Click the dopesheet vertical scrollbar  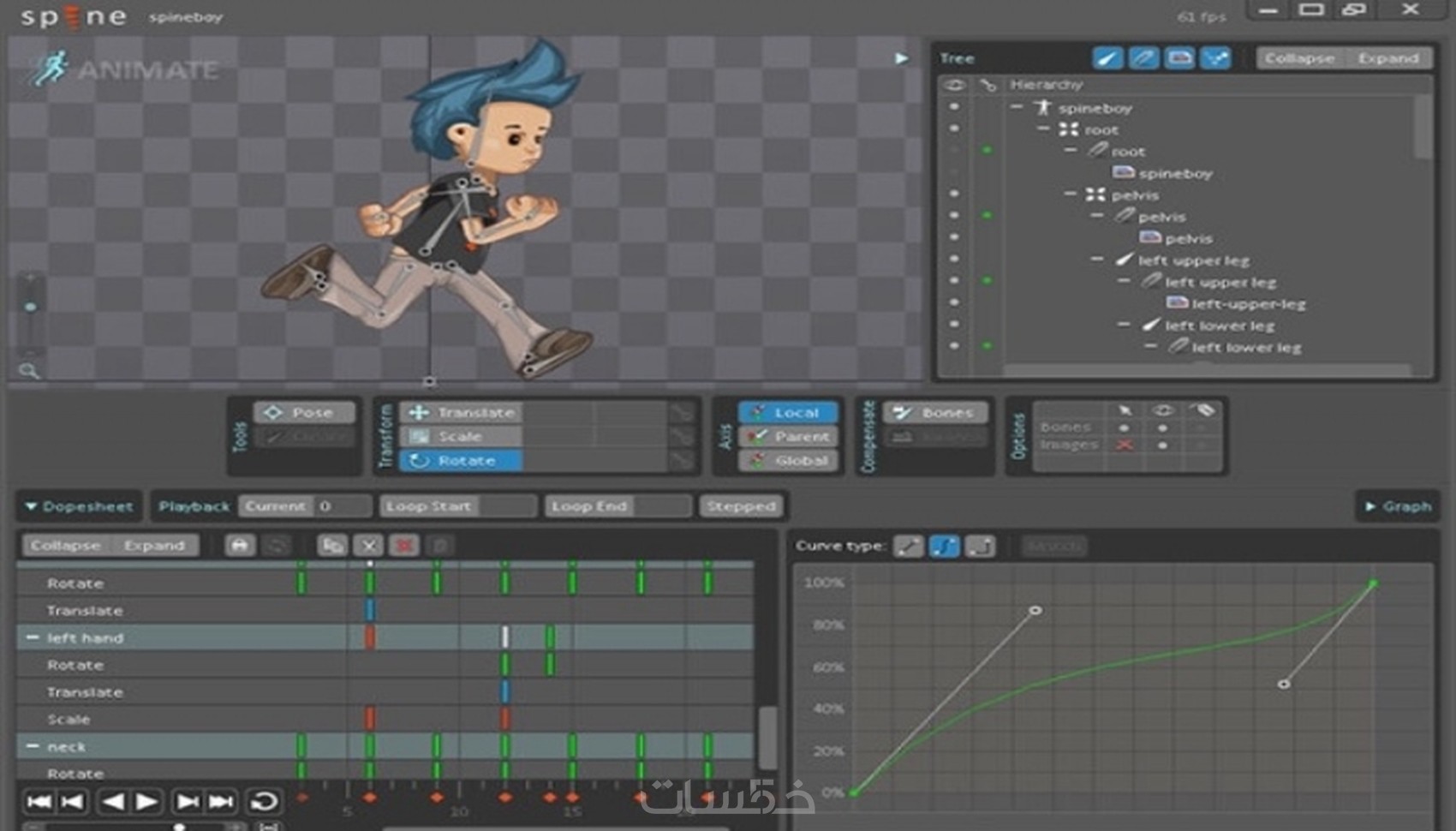[767, 737]
